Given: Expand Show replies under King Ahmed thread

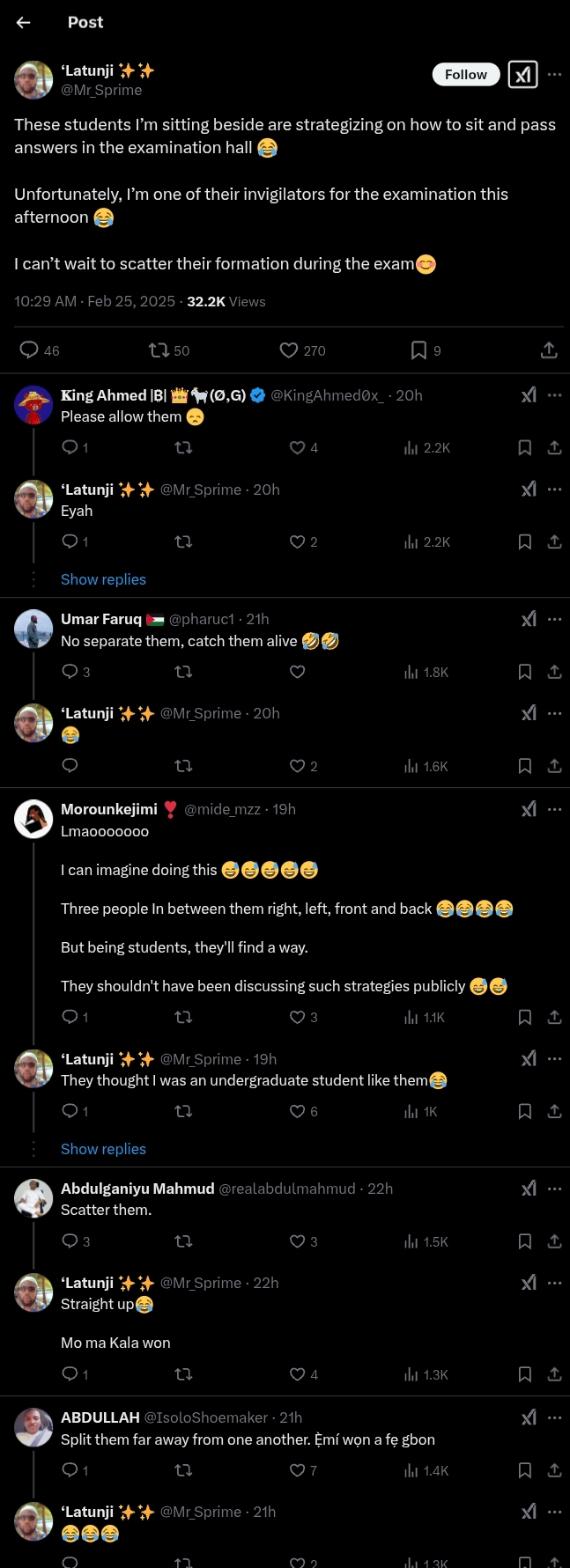Looking at the screenshot, I should point(103,579).
